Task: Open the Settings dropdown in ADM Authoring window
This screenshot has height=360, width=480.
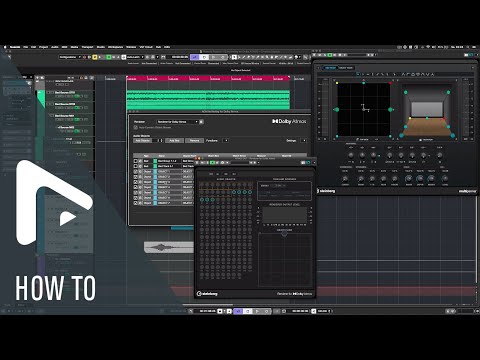Action: (x=303, y=140)
